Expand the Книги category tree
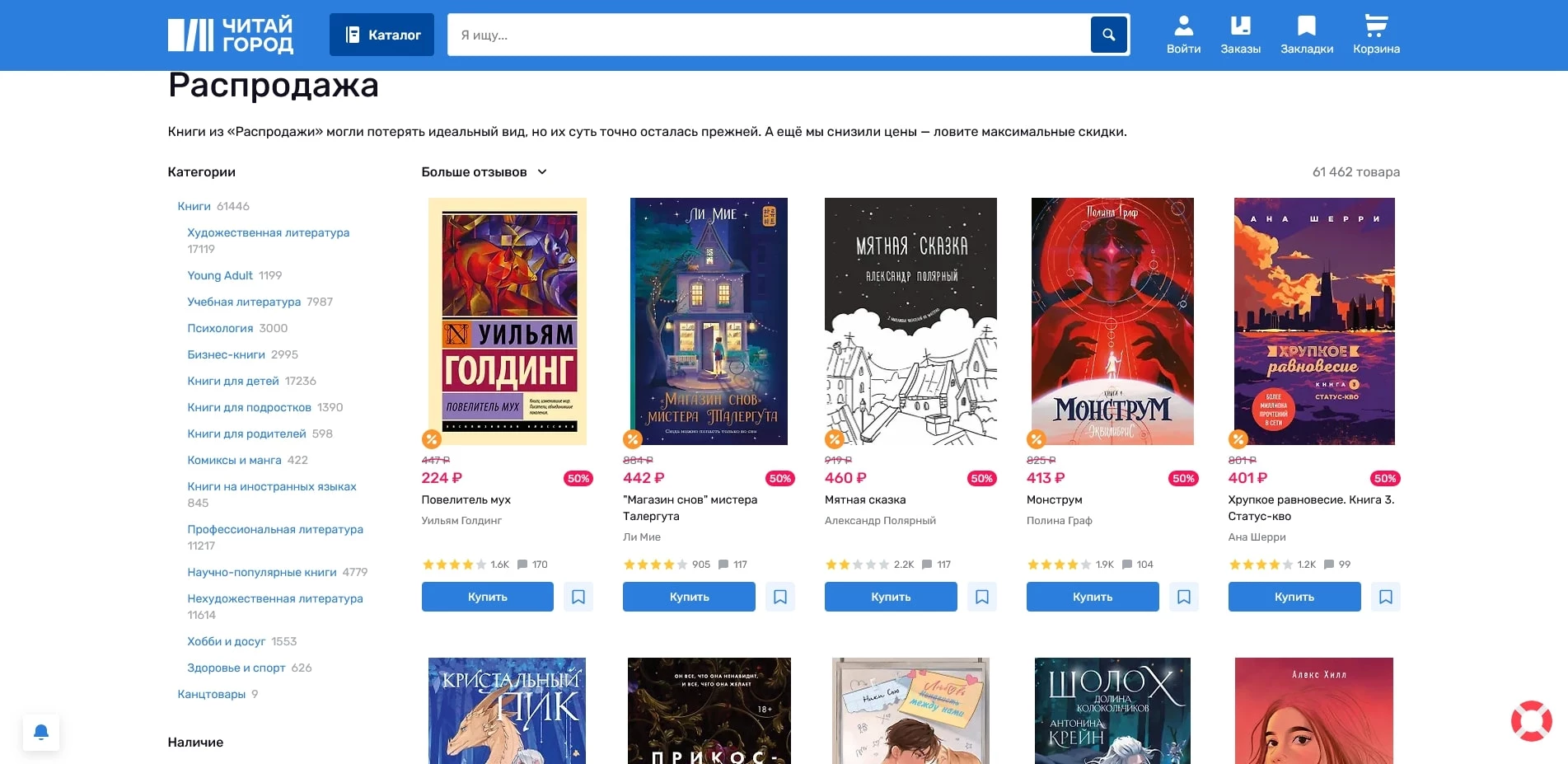 tap(194, 206)
